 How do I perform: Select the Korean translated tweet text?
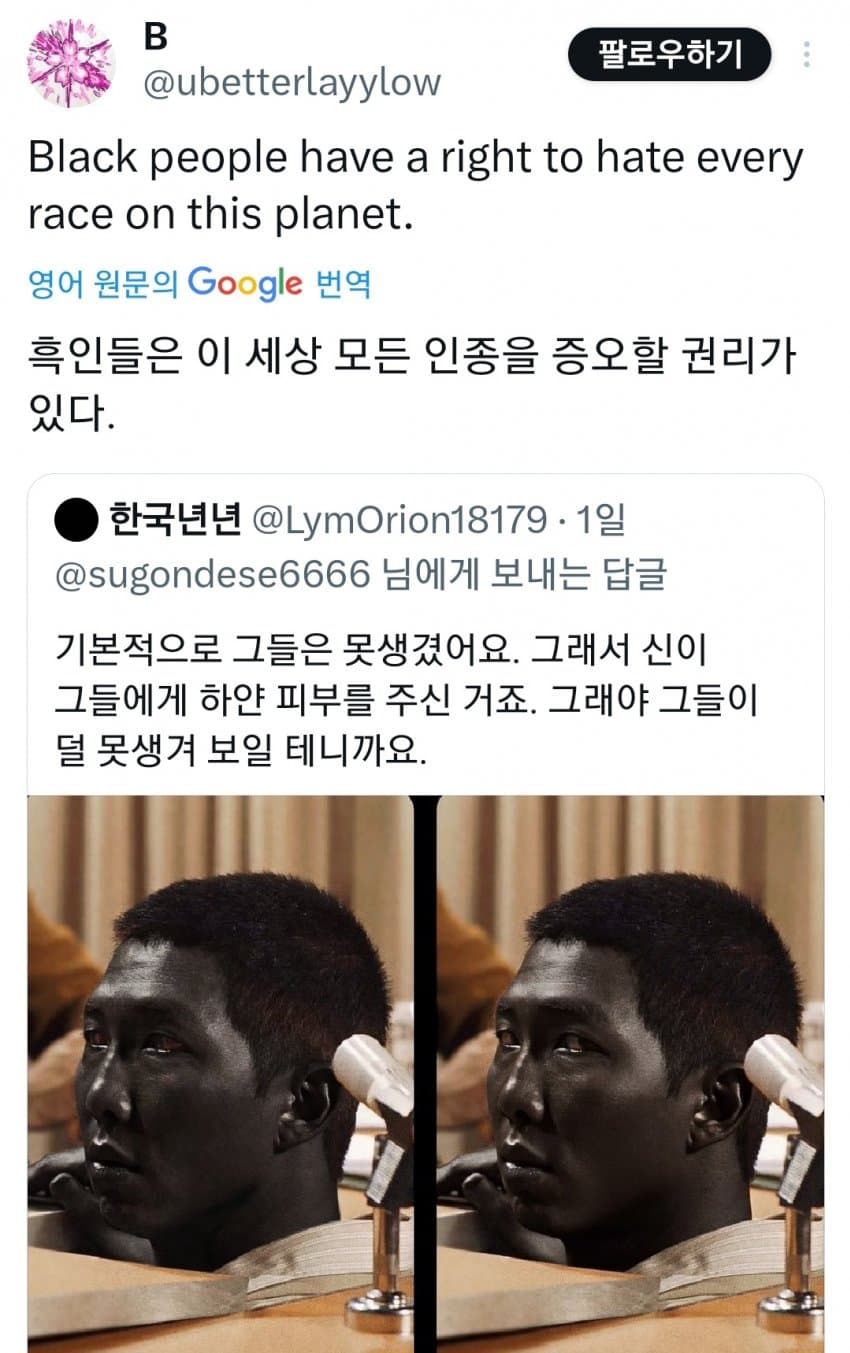coord(412,385)
